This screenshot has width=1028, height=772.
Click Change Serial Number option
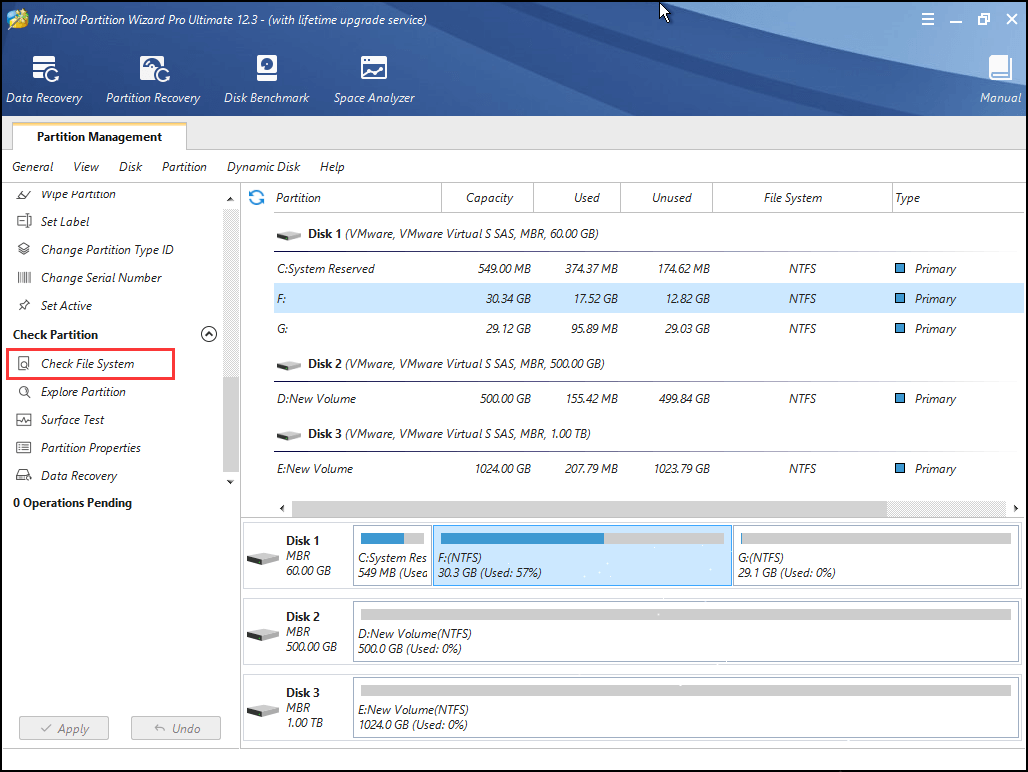[101, 277]
